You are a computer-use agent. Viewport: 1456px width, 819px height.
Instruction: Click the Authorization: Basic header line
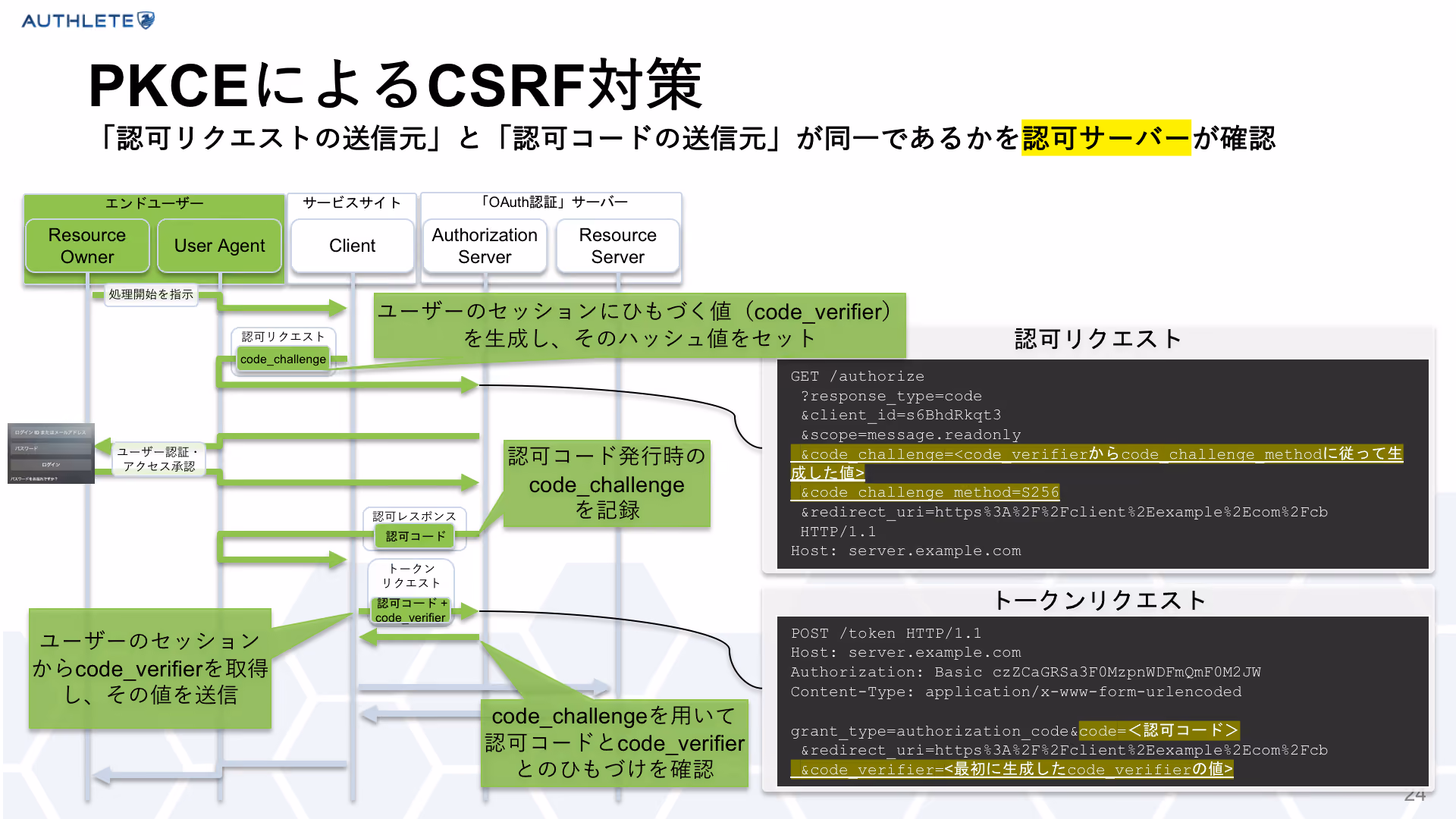[1025, 672]
